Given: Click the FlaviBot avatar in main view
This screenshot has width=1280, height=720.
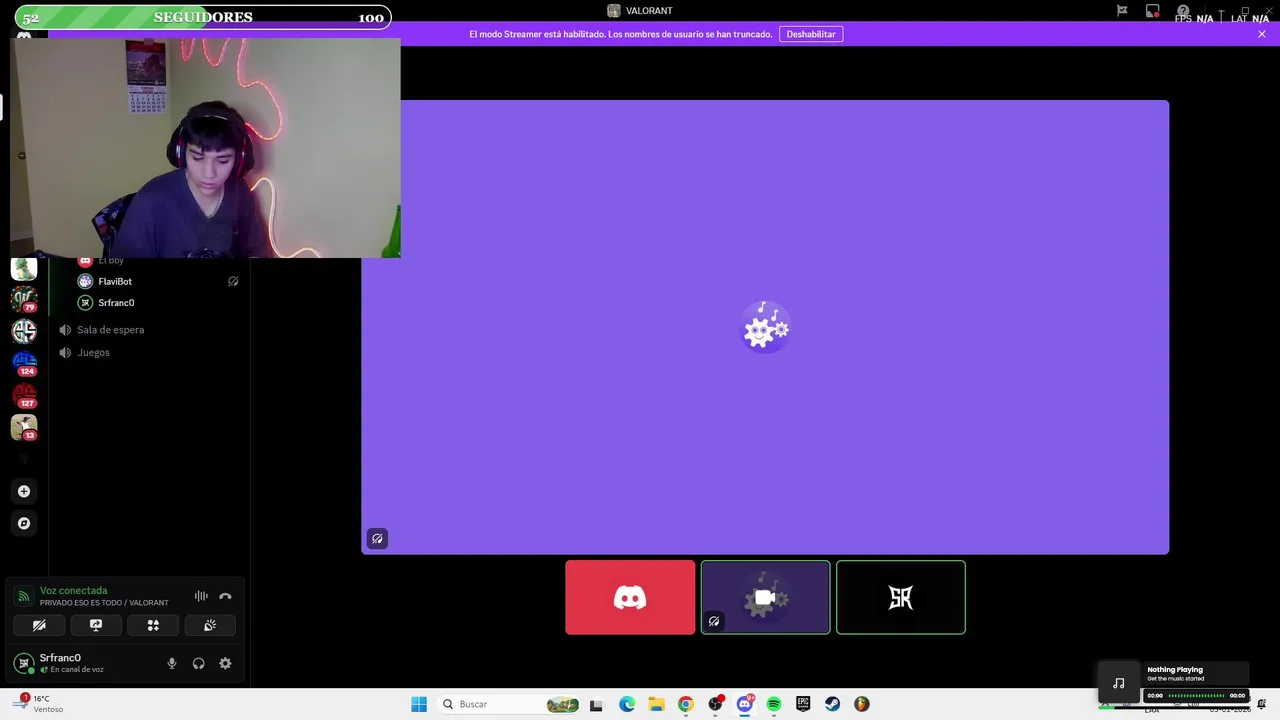Looking at the screenshot, I should click(x=766, y=327).
